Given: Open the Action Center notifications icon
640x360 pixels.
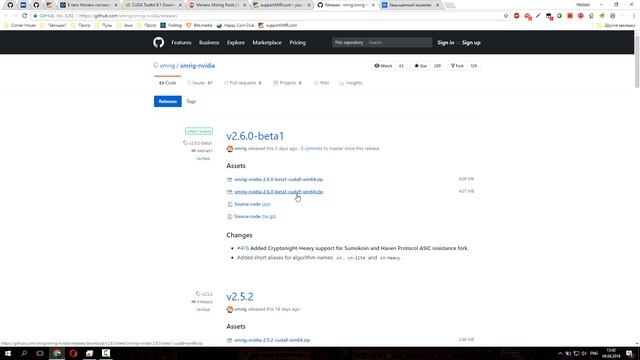Looking at the screenshot, I should tap(630, 353).
